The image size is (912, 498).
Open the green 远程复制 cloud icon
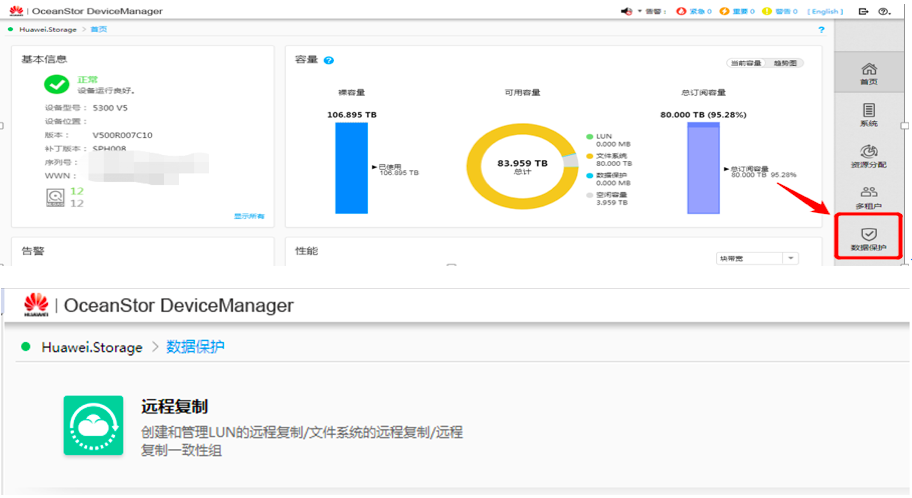coord(93,425)
